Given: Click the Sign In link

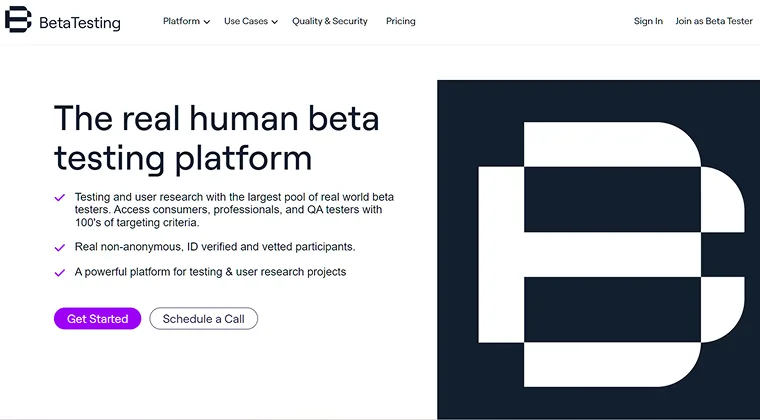Looking at the screenshot, I should point(648,21).
